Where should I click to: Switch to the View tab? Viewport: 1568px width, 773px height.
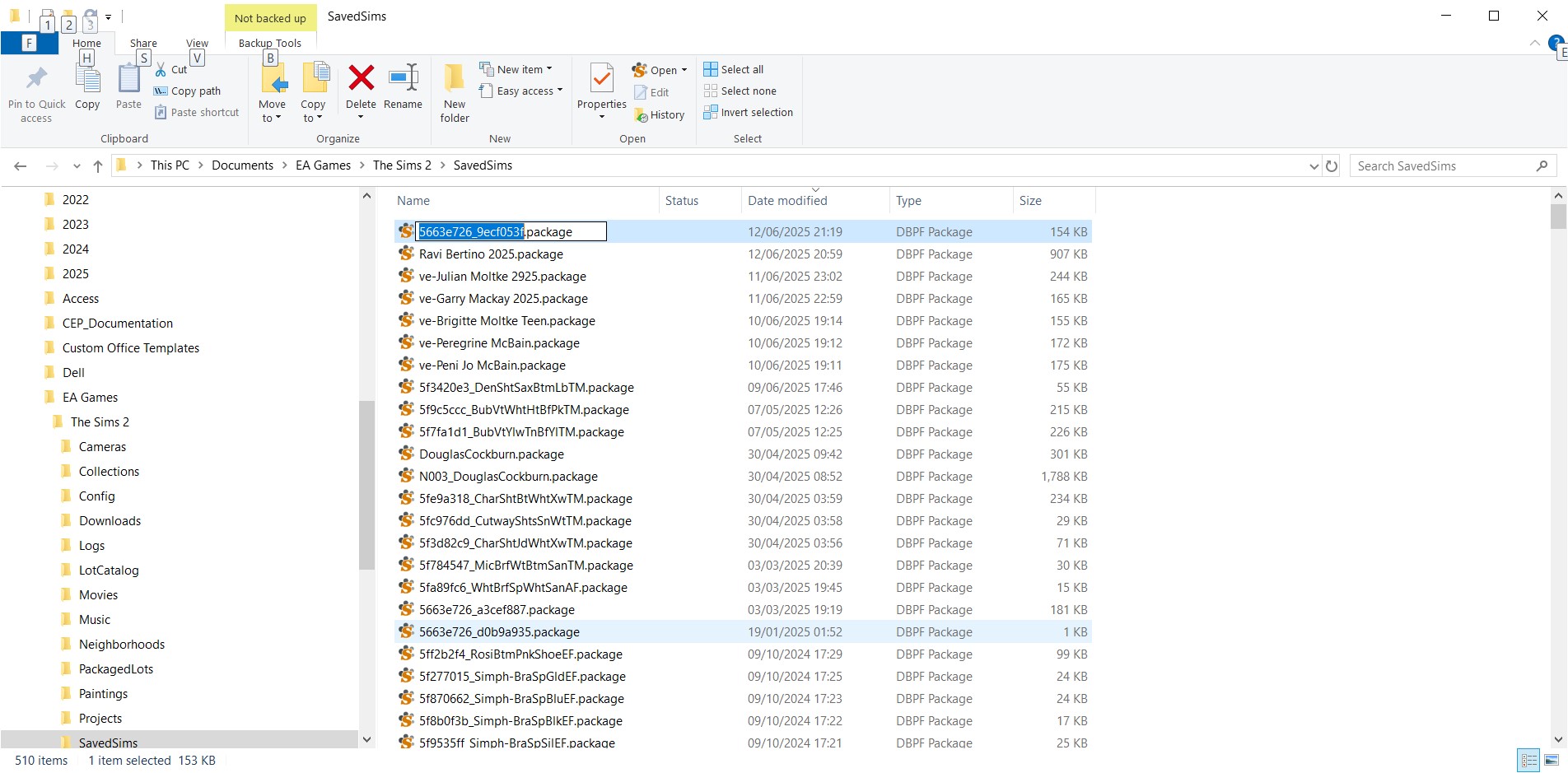pyautogui.click(x=197, y=44)
